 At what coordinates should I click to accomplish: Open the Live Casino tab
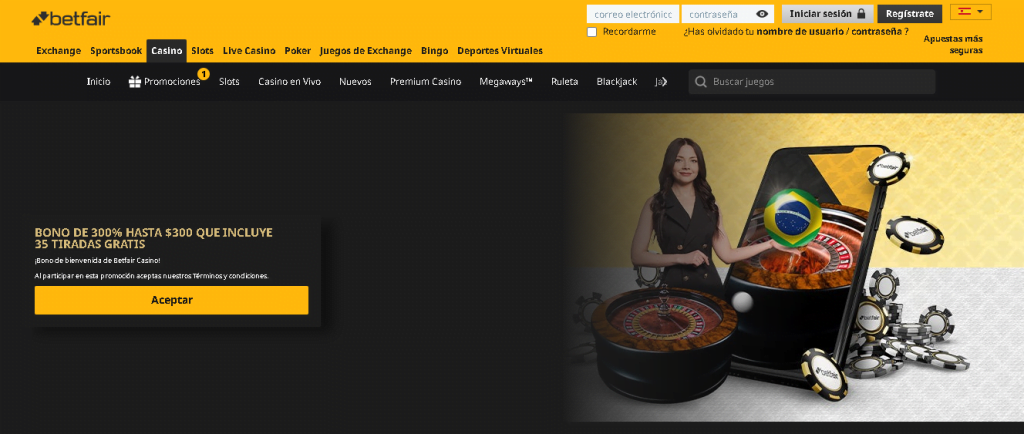coord(249,51)
